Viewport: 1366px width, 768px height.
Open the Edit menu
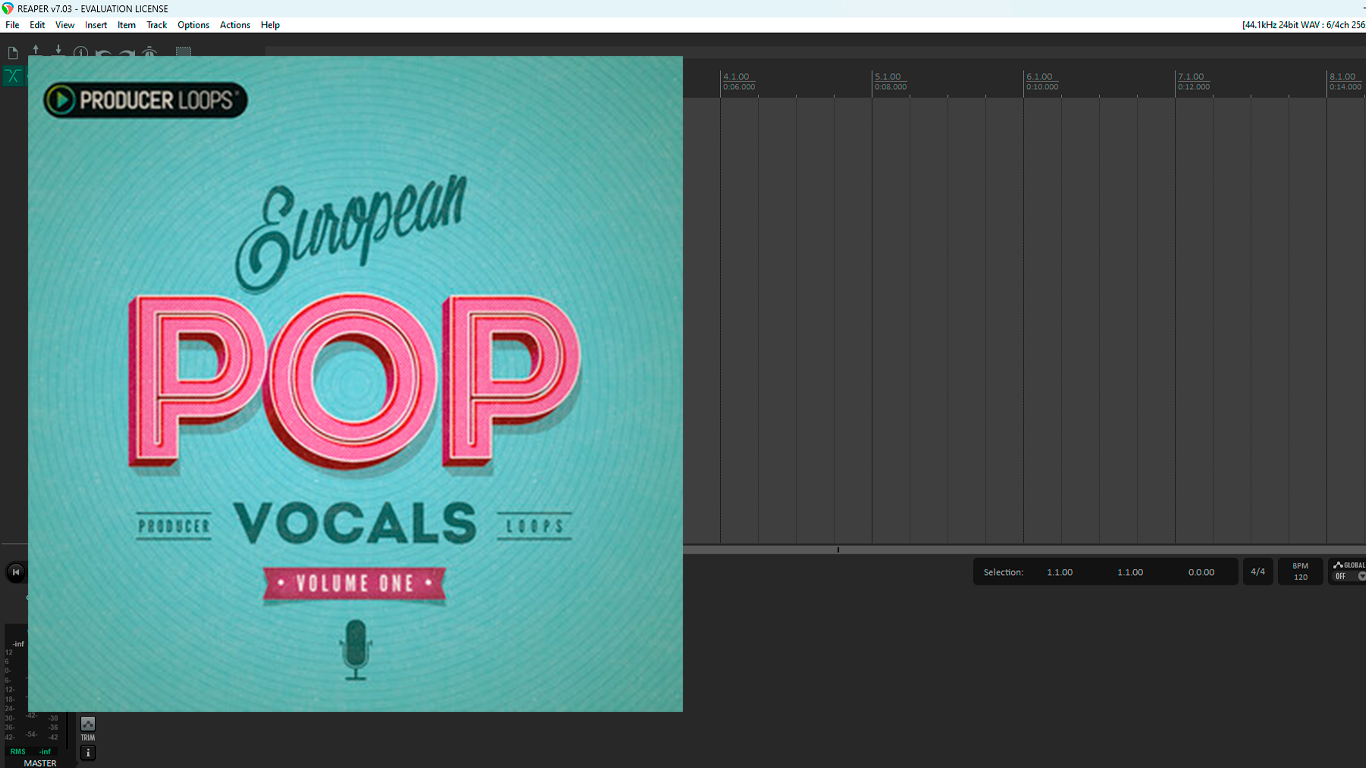click(x=37, y=25)
